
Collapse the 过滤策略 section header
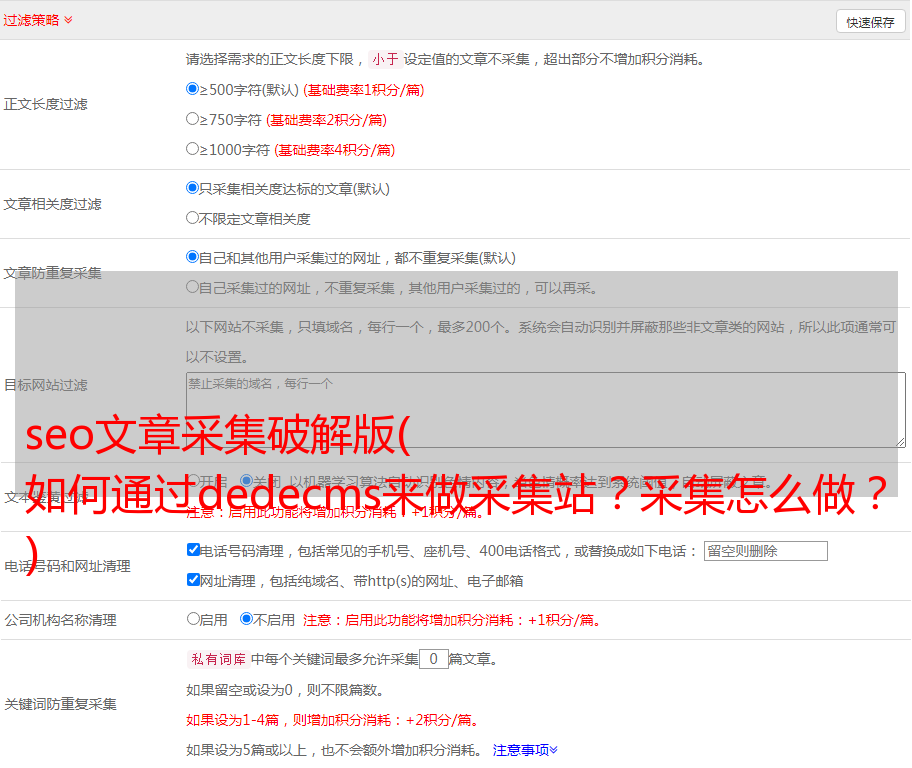(x=38, y=20)
